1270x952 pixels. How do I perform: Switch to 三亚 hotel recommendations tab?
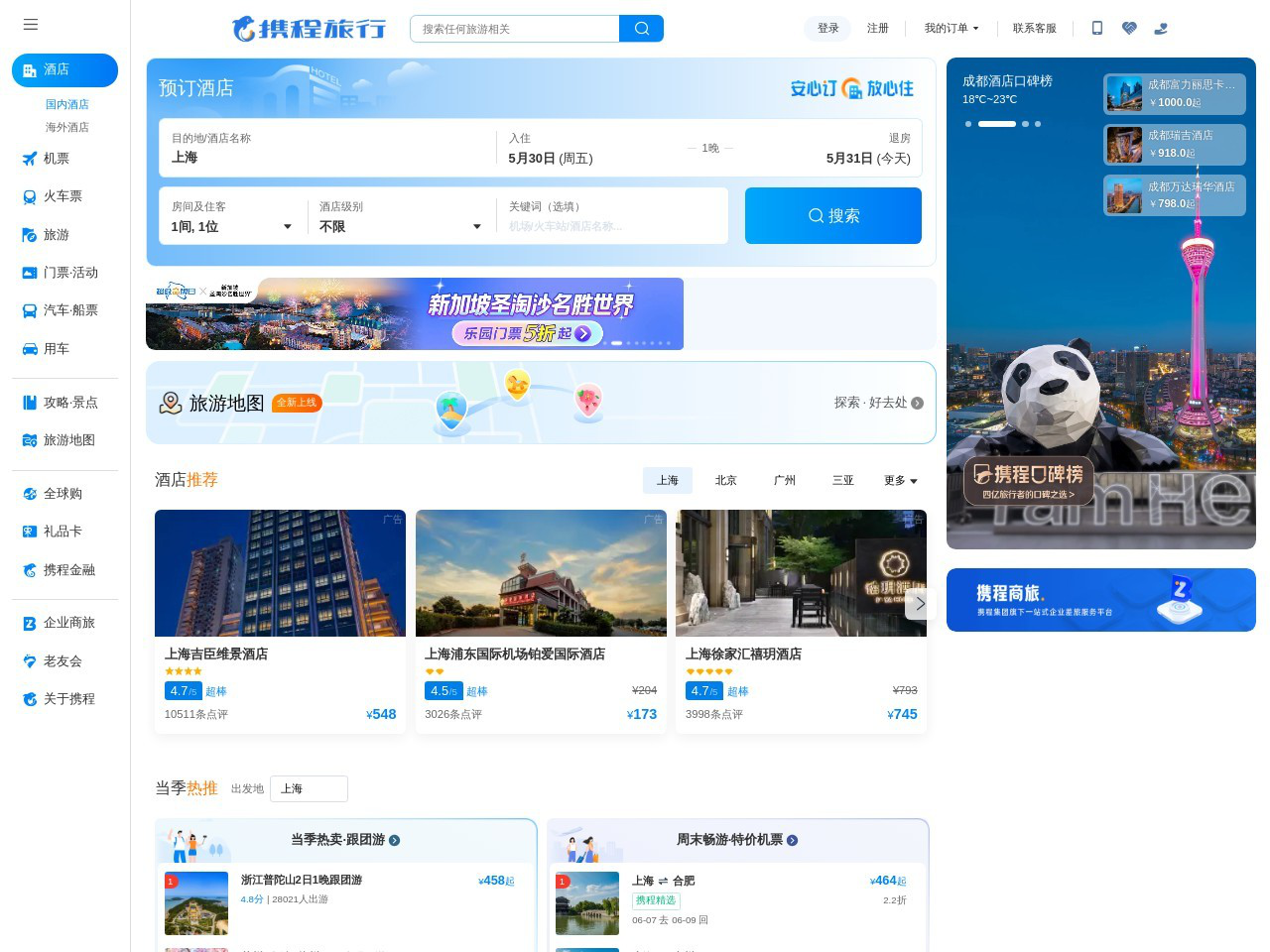(x=843, y=480)
